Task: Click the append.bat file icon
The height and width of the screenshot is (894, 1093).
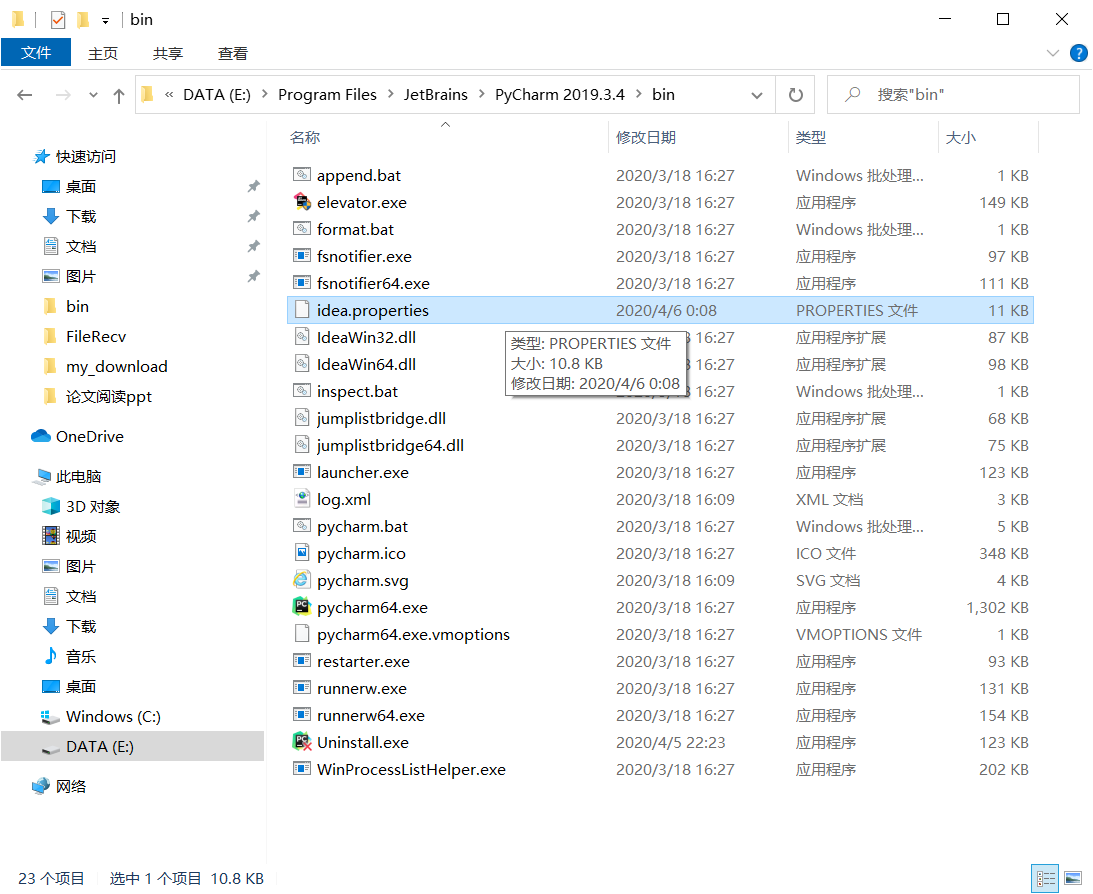Action: click(x=302, y=175)
